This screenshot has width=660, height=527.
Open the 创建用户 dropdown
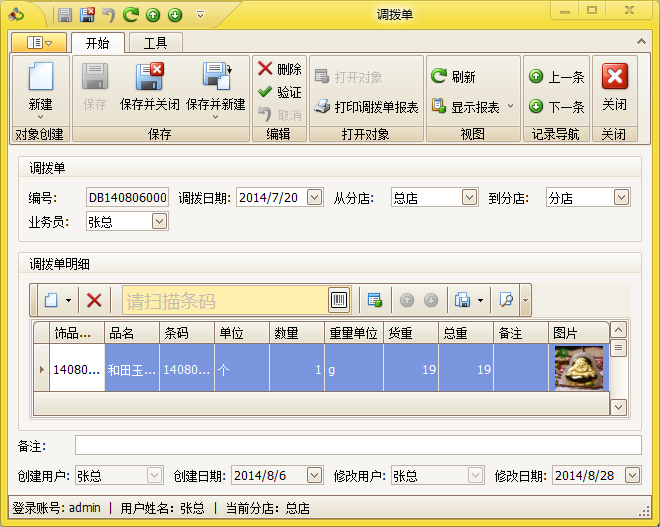click(x=154, y=475)
